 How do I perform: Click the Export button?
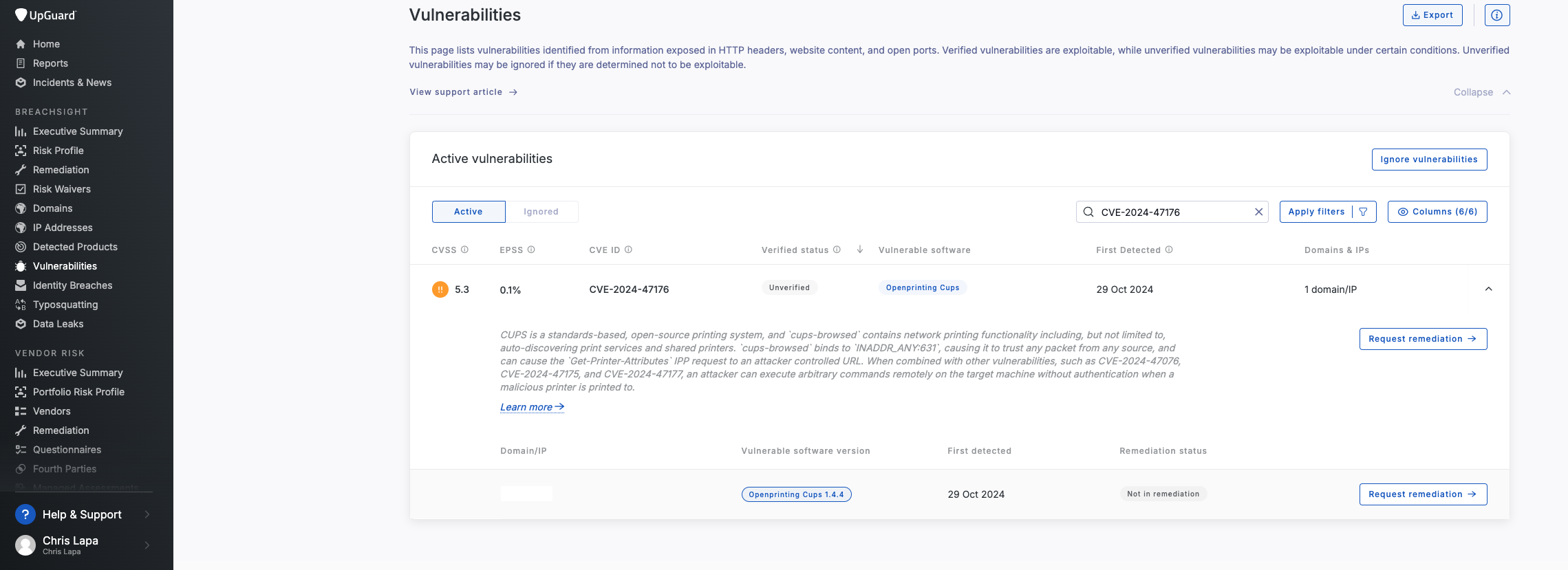(1432, 15)
